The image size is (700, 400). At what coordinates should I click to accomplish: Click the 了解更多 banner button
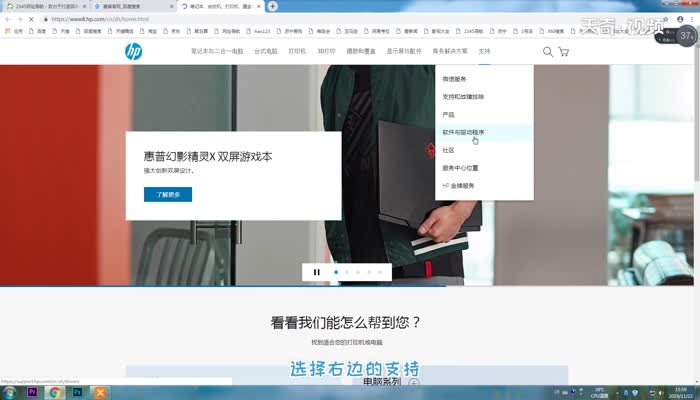[x=168, y=194]
